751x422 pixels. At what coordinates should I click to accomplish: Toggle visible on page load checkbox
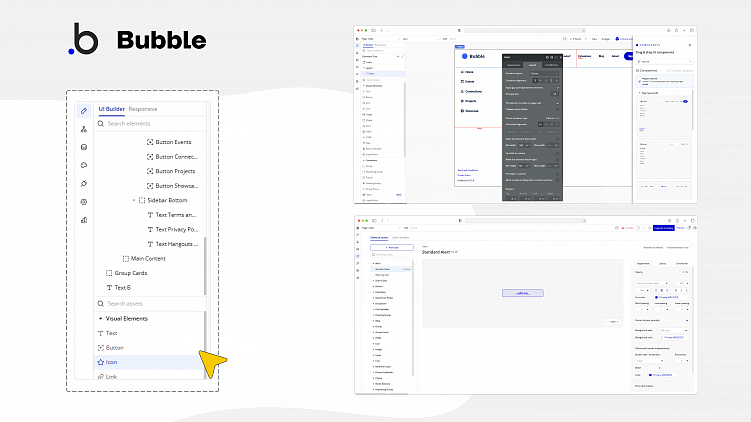pos(558,103)
